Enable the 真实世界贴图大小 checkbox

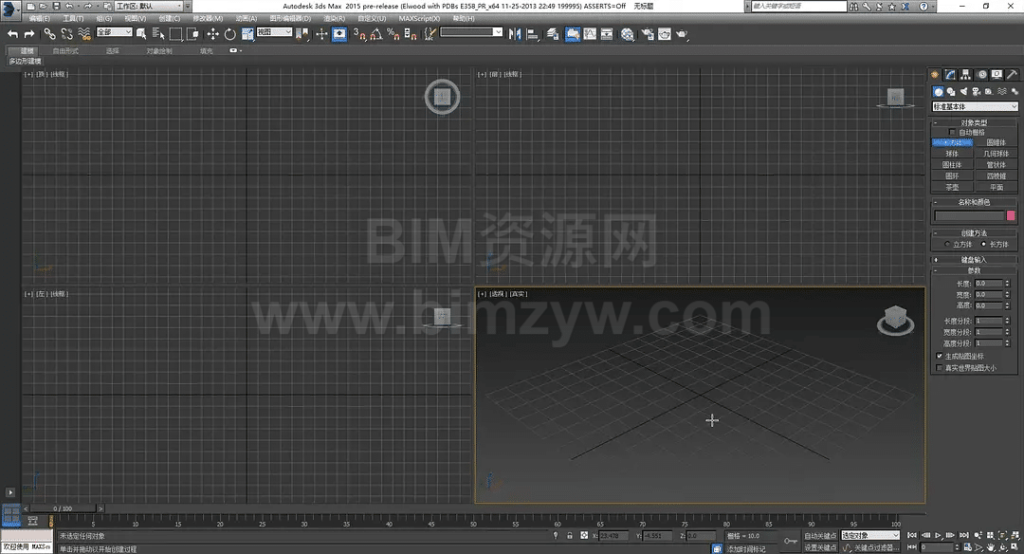coord(940,368)
